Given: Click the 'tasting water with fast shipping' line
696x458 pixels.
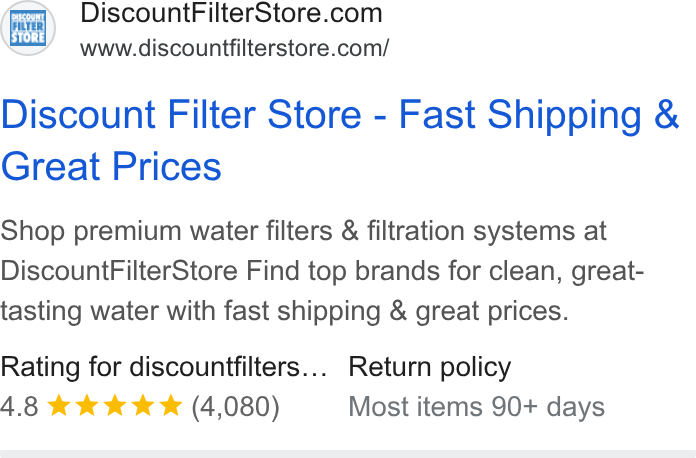Looking at the screenshot, I should (x=284, y=311).
